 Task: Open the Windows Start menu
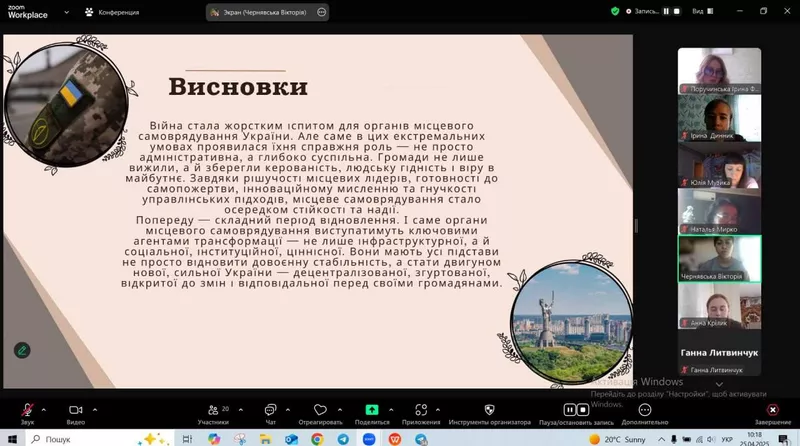[x=12, y=439]
